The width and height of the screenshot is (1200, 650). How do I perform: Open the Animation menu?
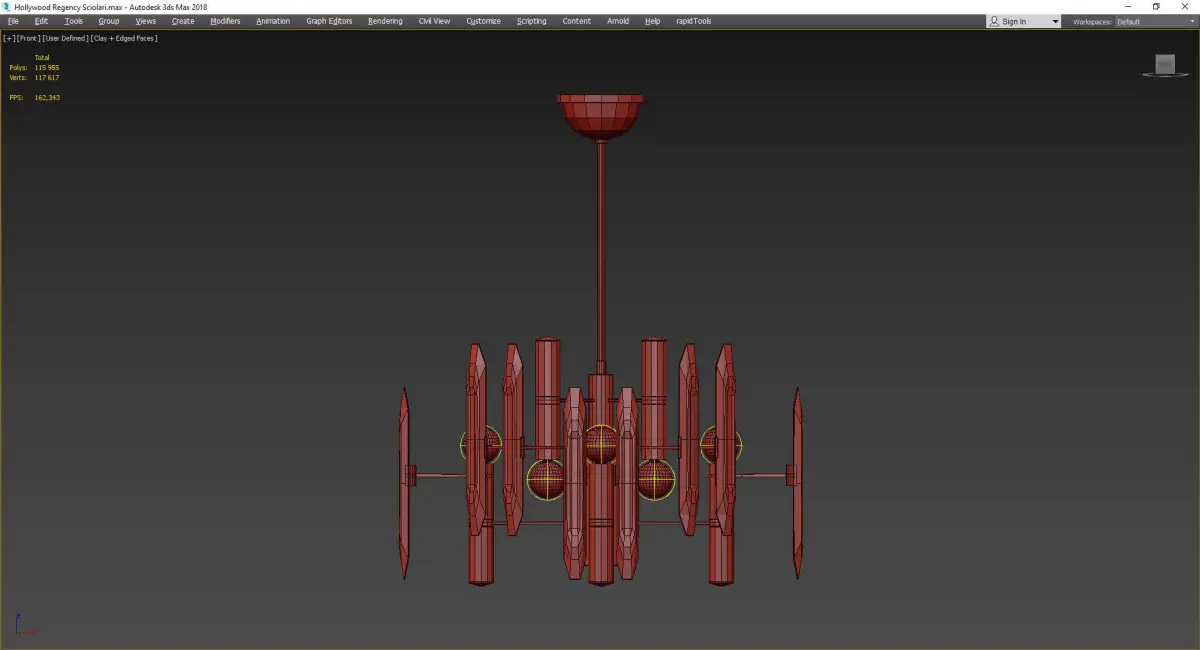[x=273, y=21]
